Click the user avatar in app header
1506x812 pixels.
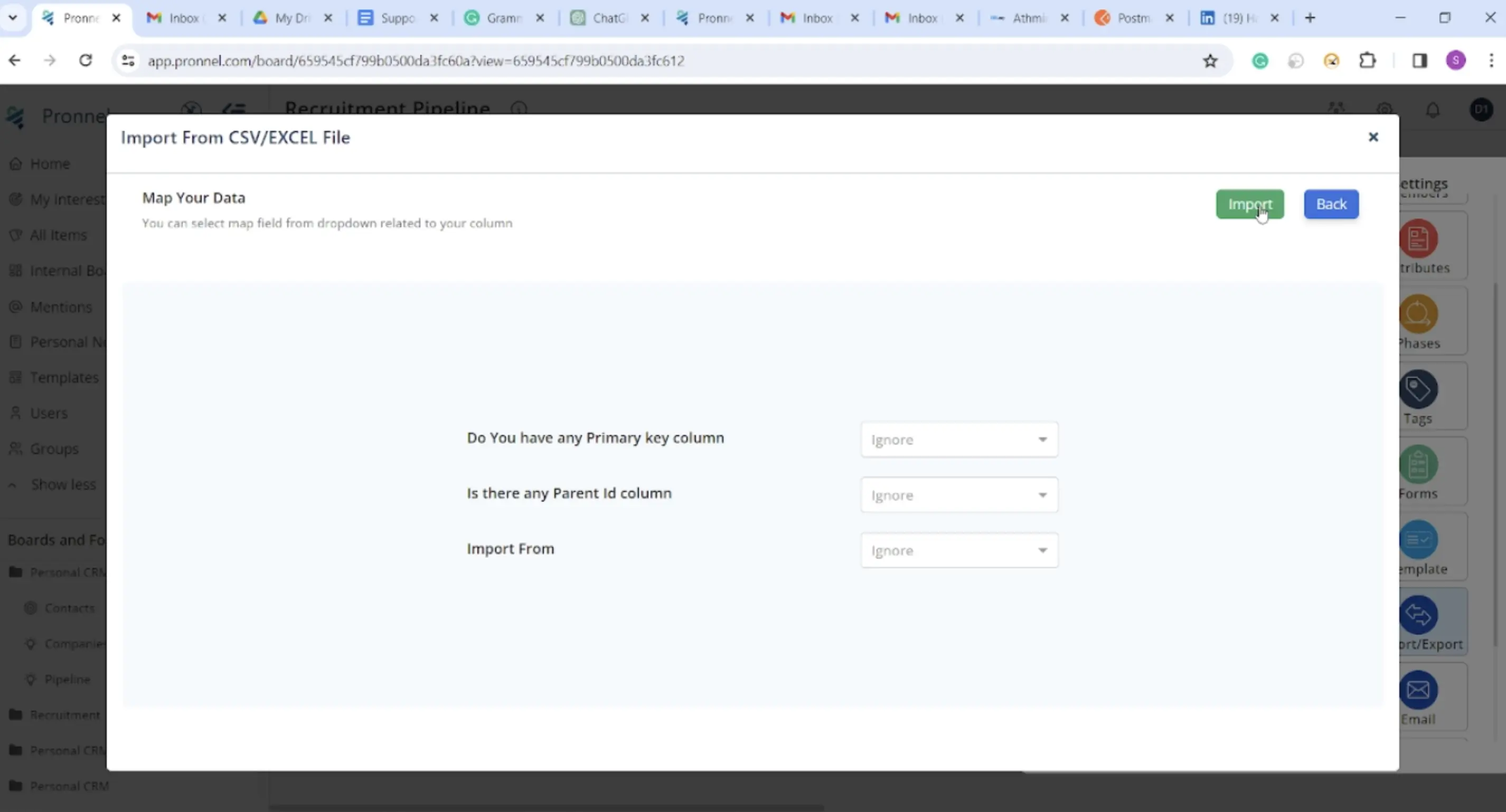[1482, 110]
